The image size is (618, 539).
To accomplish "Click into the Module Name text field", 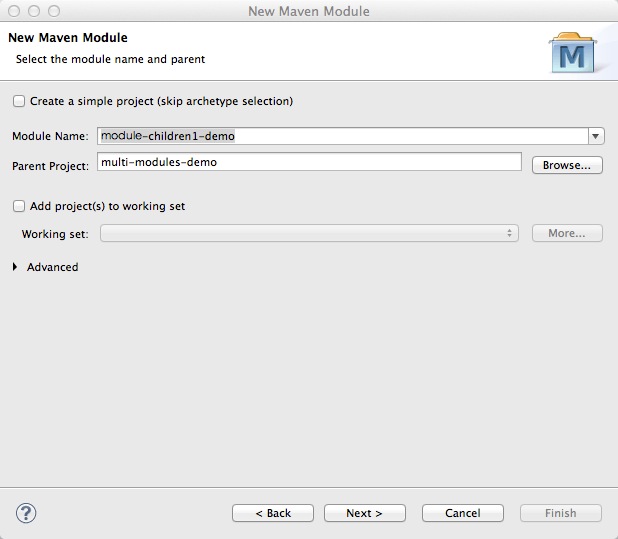I will pos(340,136).
